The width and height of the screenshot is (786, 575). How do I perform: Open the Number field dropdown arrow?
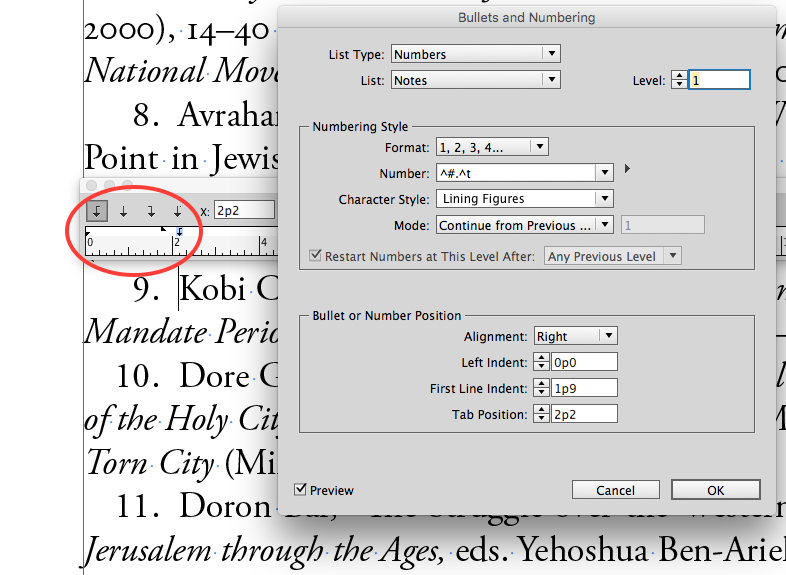point(605,173)
